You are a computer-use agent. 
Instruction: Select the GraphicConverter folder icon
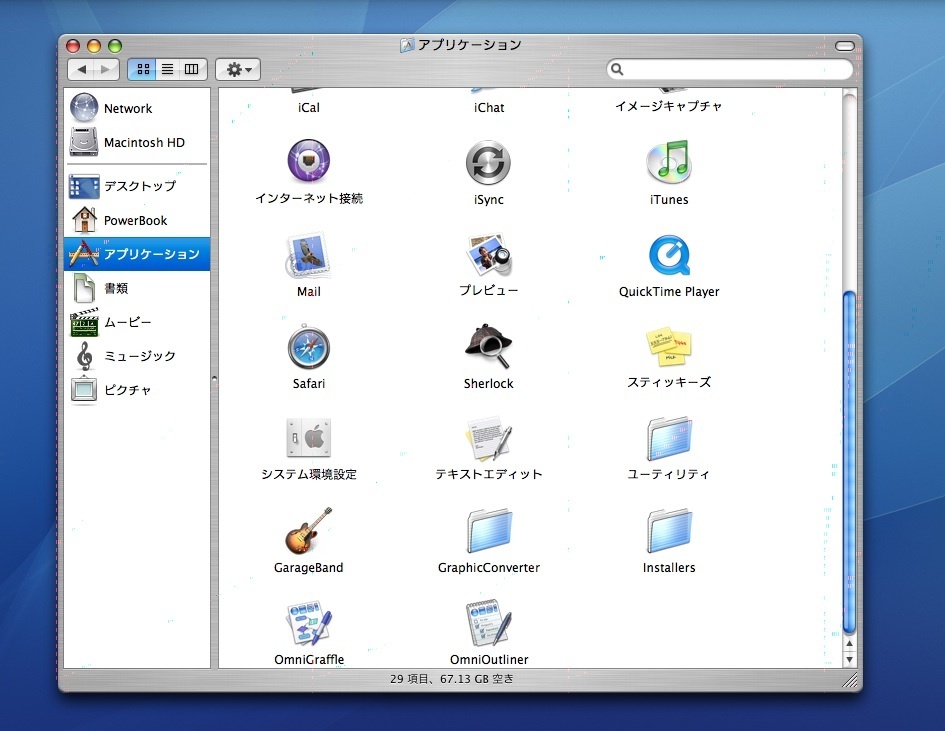click(x=489, y=531)
